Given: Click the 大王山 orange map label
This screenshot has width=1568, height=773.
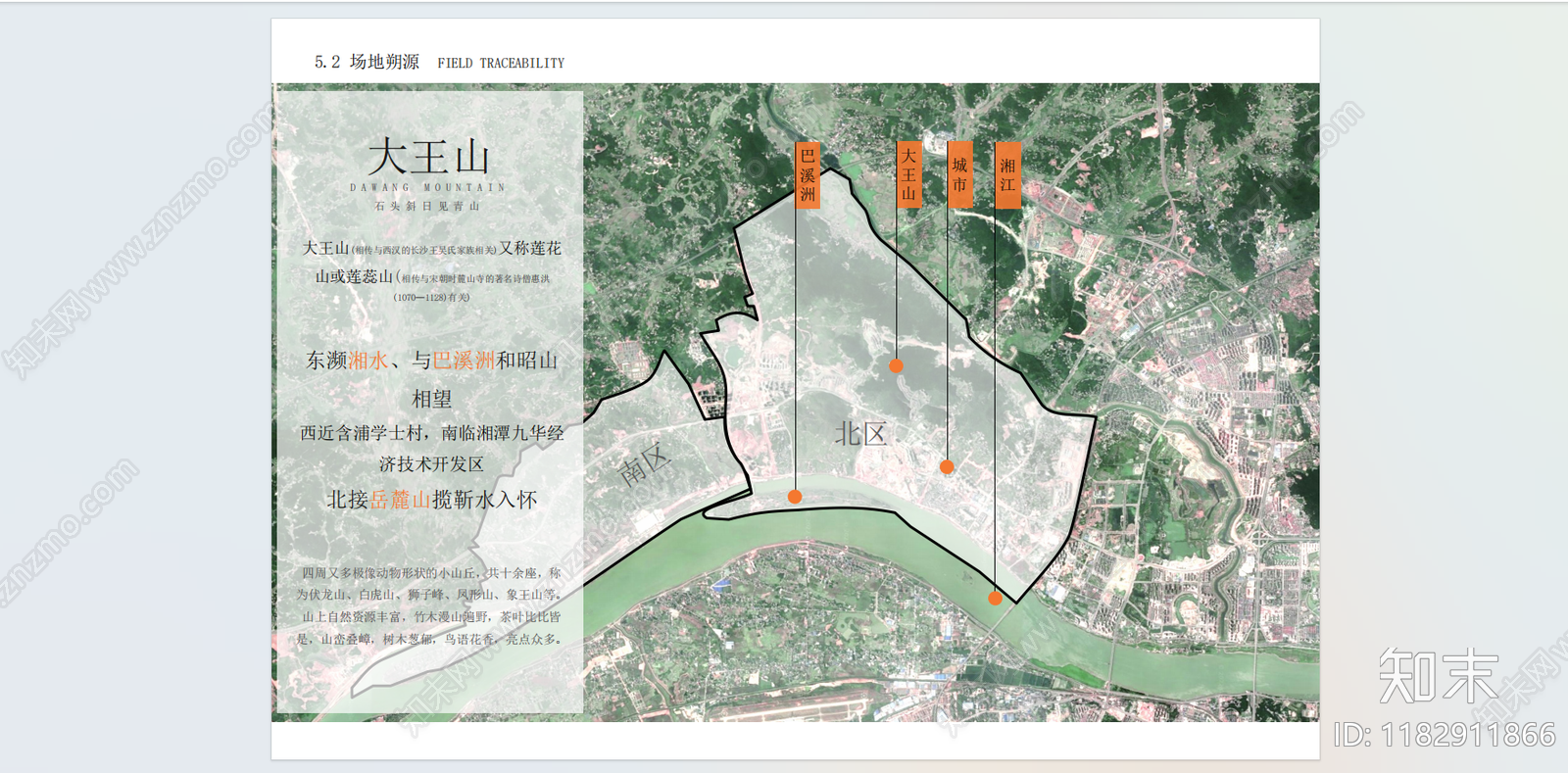Looking at the screenshot, I should click(x=908, y=174).
